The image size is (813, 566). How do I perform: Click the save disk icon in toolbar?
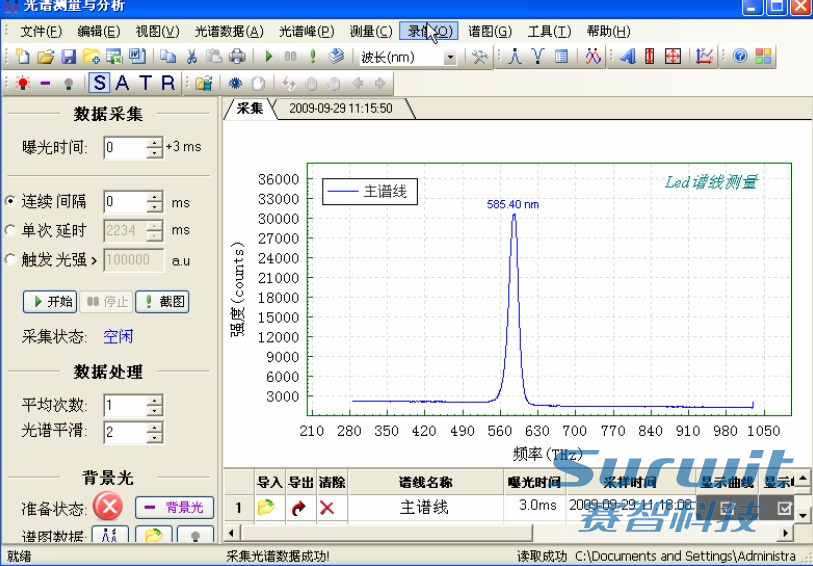(69, 57)
